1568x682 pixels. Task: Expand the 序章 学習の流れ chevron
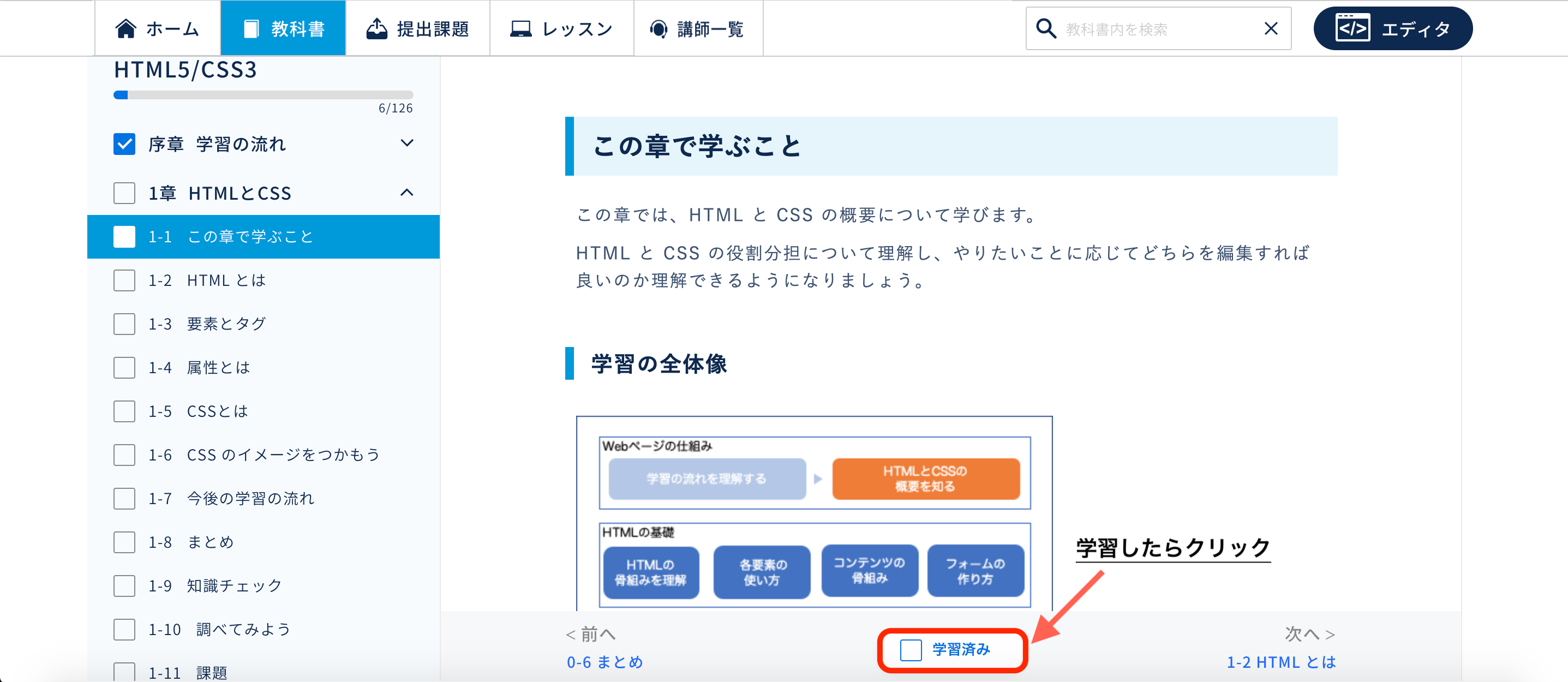[x=407, y=143]
